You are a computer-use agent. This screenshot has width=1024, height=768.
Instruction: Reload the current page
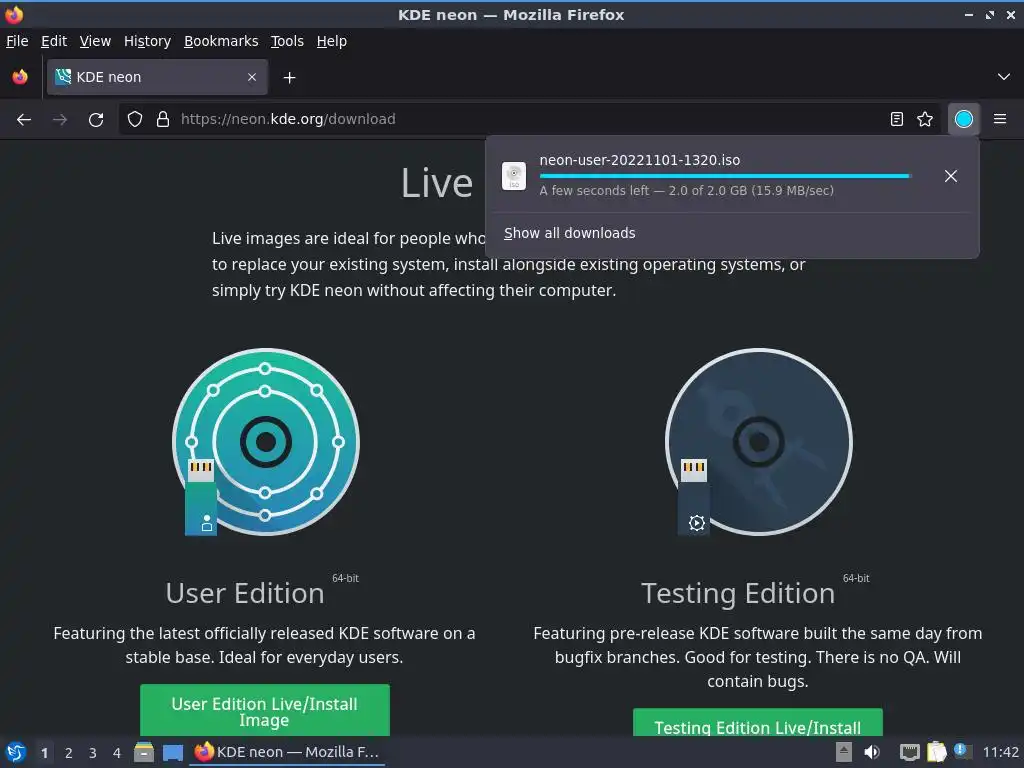(96, 120)
